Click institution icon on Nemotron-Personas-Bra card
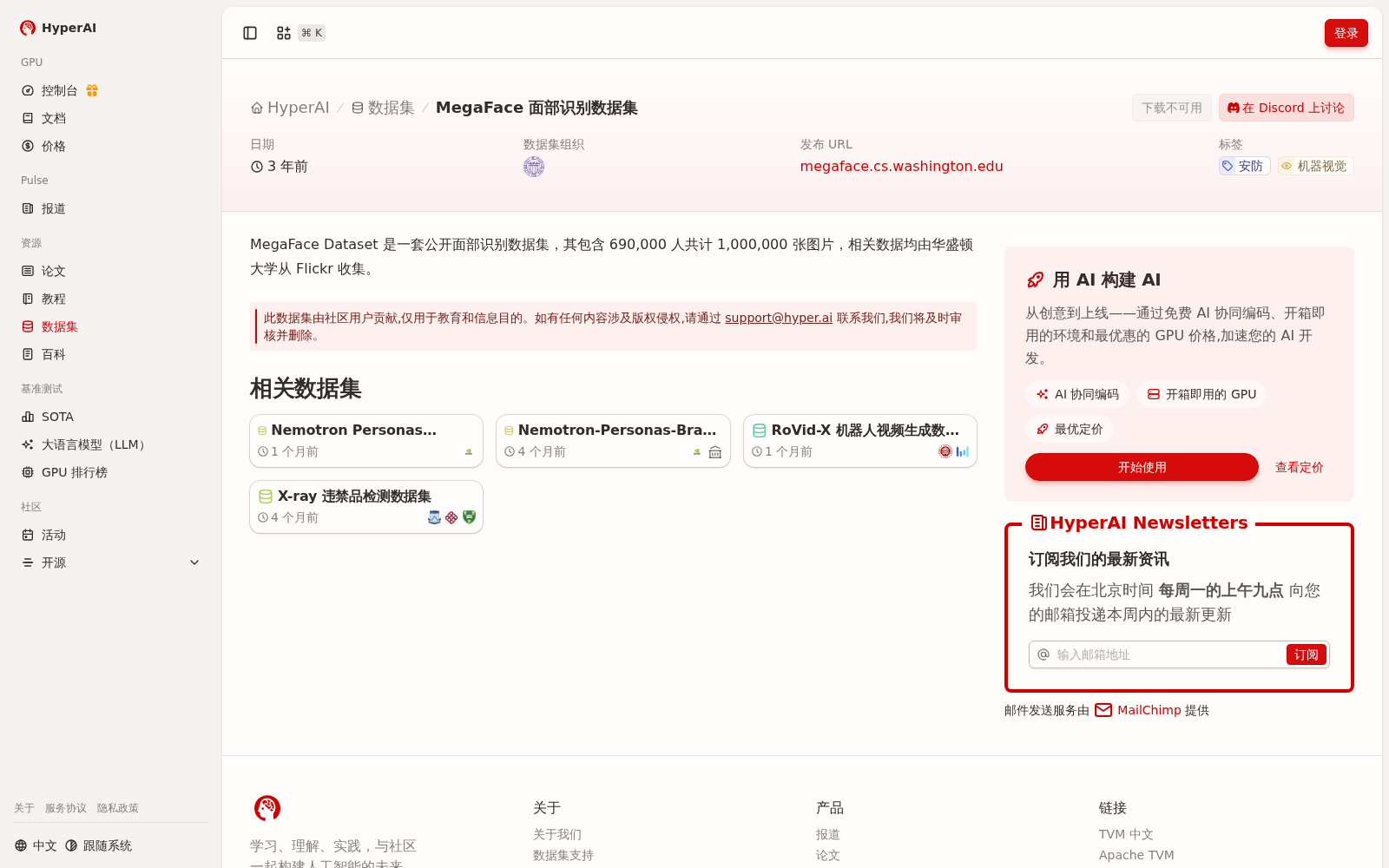Image resolution: width=1389 pixels, height=868 pixels. (x=715, y=452)
